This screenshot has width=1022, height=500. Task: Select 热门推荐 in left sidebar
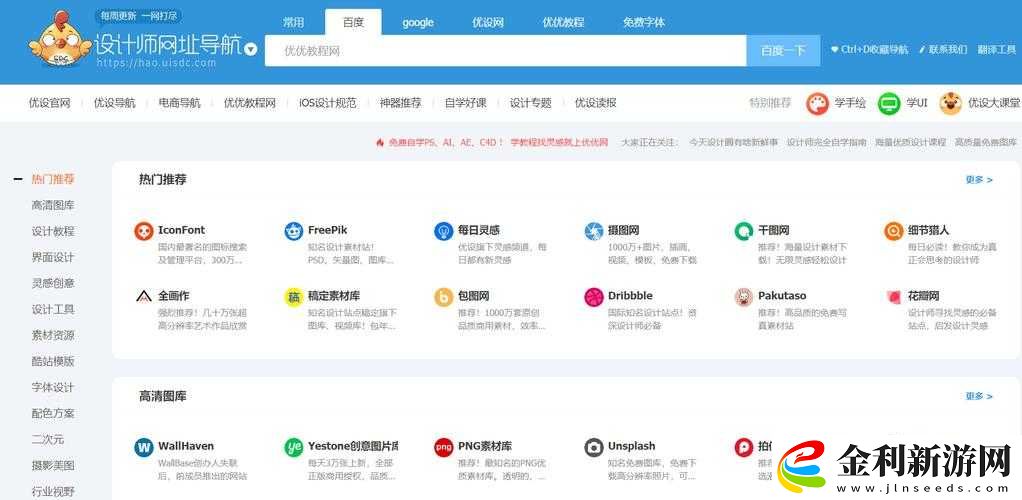point(53,179)
